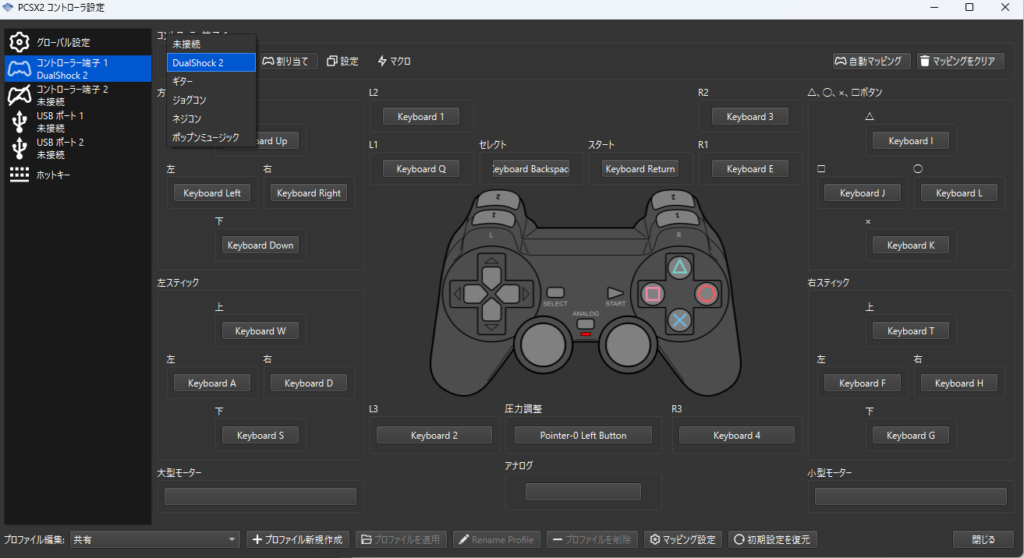Click right stick down binding Keyboard G
Screen dimensions: 1024x558
(x=910, y=435)
